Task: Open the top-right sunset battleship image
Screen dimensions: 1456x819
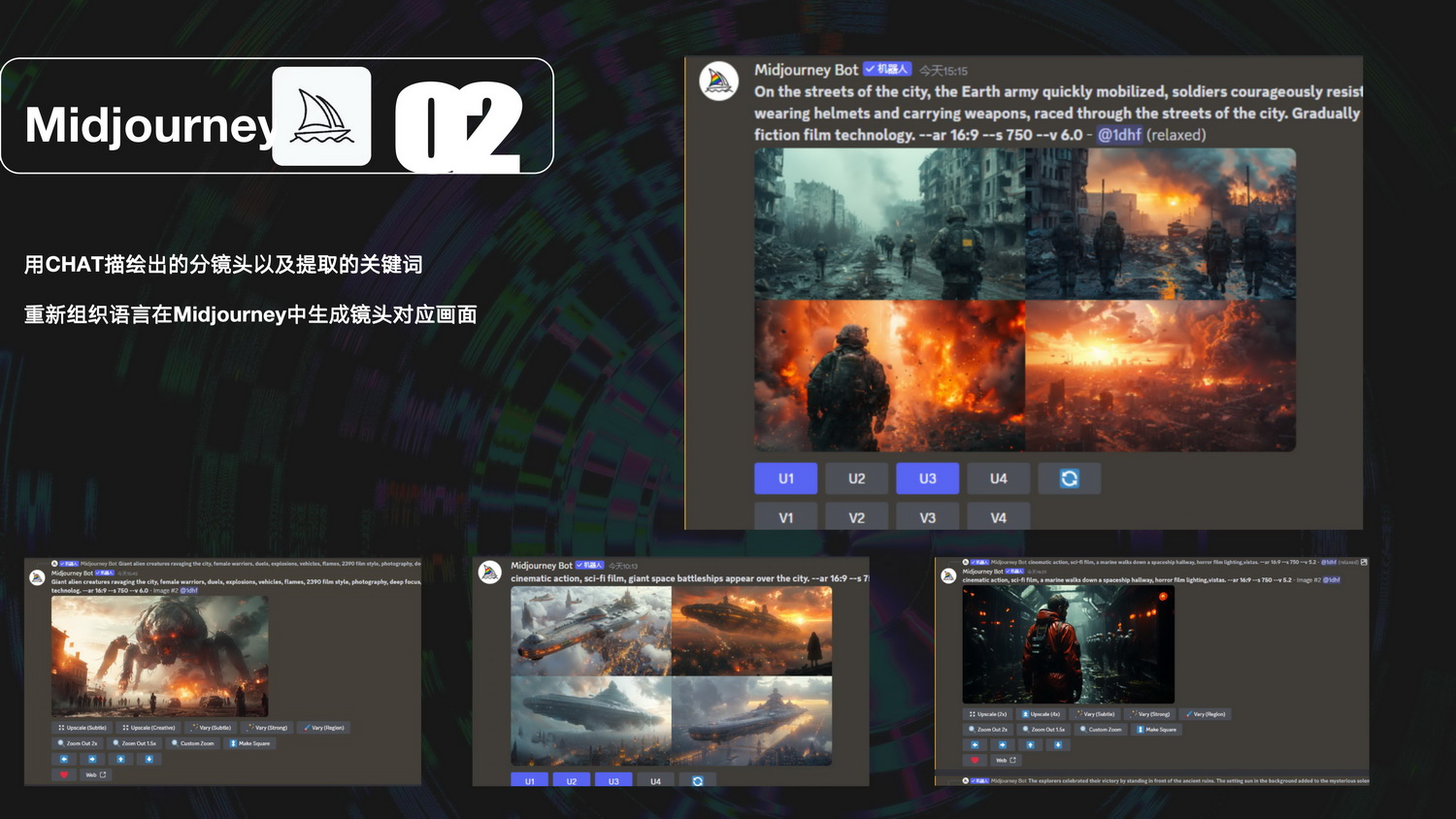Action: click(x=752, y=631)
